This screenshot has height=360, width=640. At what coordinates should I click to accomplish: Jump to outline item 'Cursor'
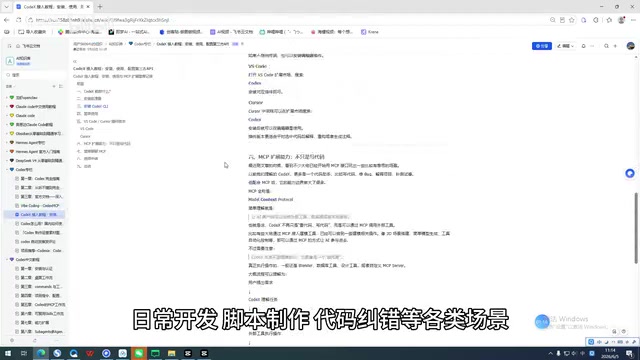pyautogui.click(x=85, y=136)
